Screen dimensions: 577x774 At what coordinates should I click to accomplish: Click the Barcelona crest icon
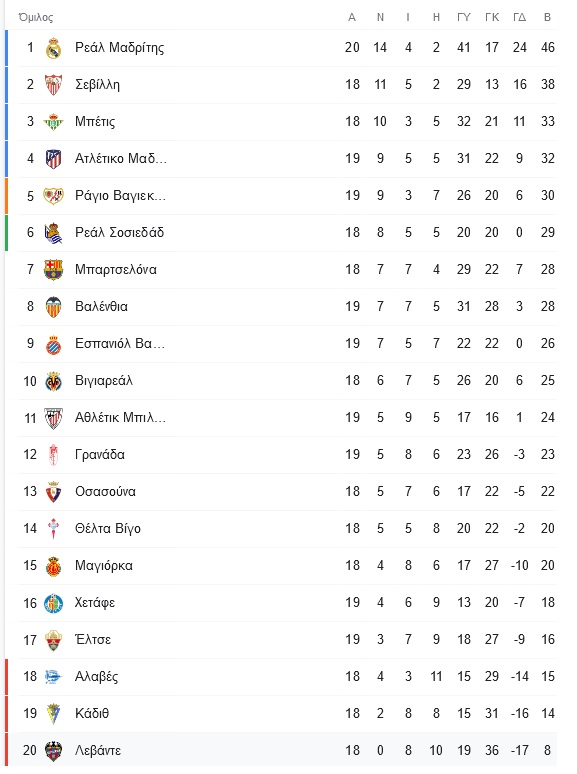click(x=53, y=270)
